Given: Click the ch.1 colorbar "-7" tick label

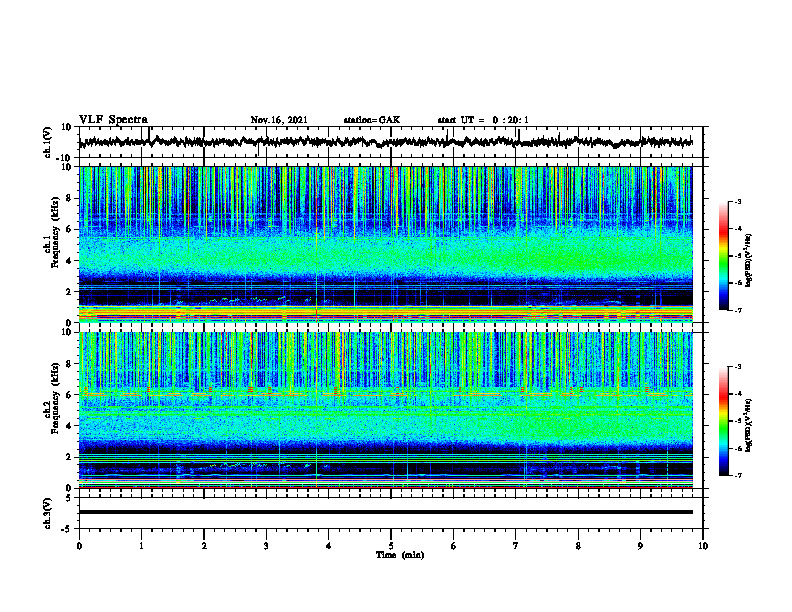Looking at the screenshot, I should [738, 310].
